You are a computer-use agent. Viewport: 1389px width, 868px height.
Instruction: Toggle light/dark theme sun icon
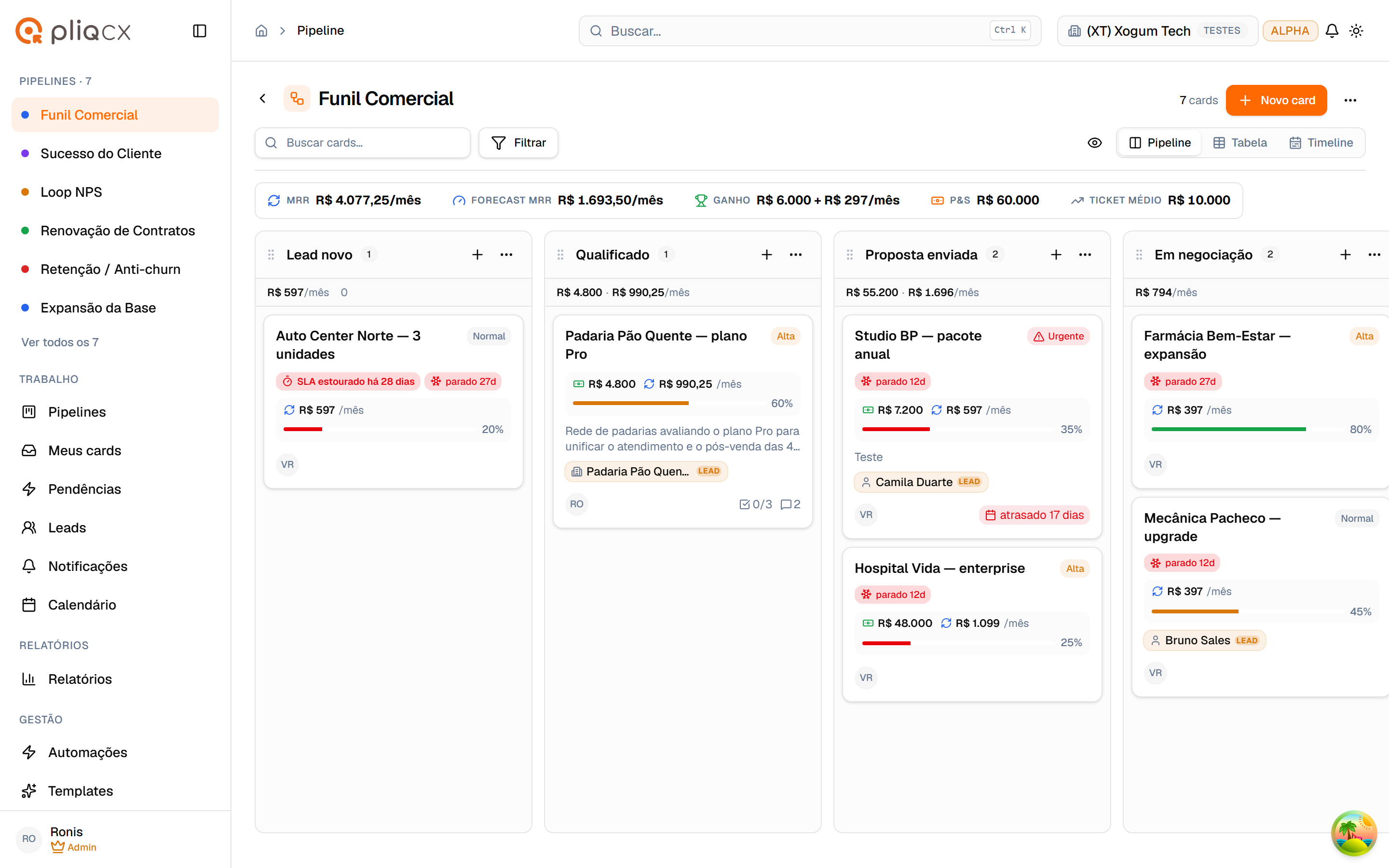[1356, 30]
